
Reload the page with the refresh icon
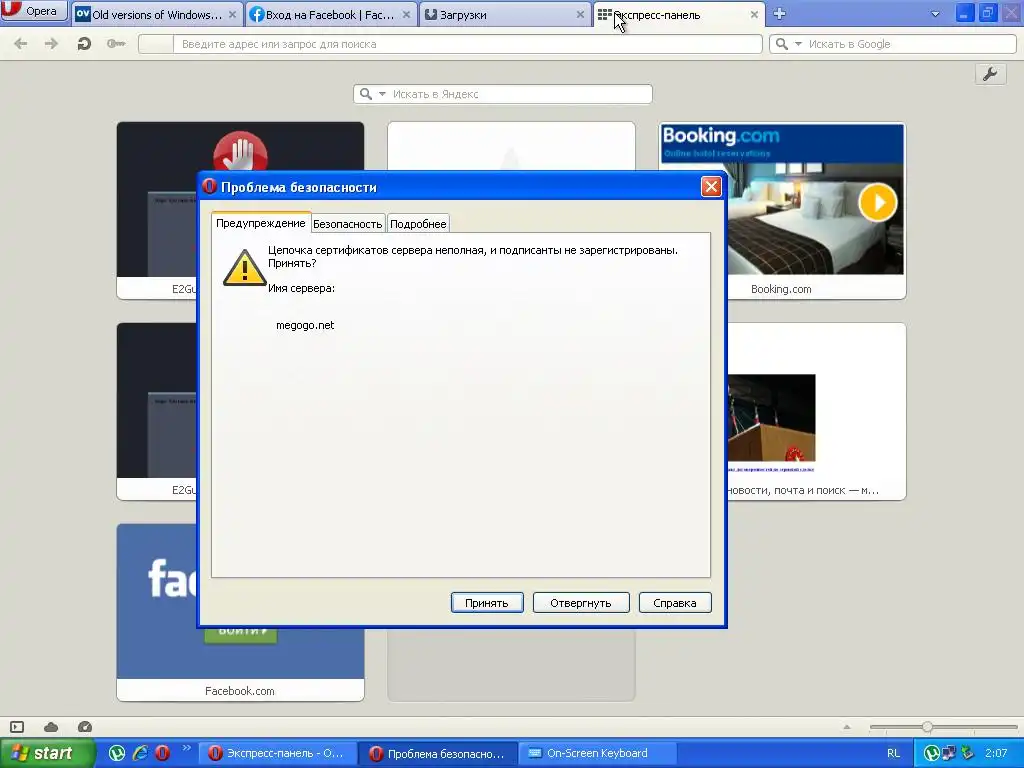(84, 44)
